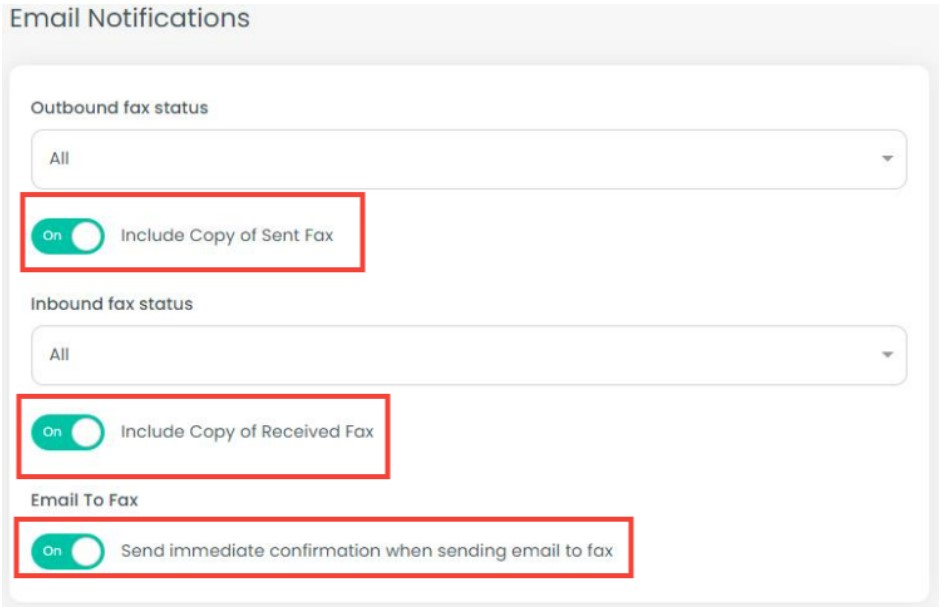Turn off the Include Copy of Sent Fax switch
Viewport: 940px width, 609px height.
click(68, 237)
